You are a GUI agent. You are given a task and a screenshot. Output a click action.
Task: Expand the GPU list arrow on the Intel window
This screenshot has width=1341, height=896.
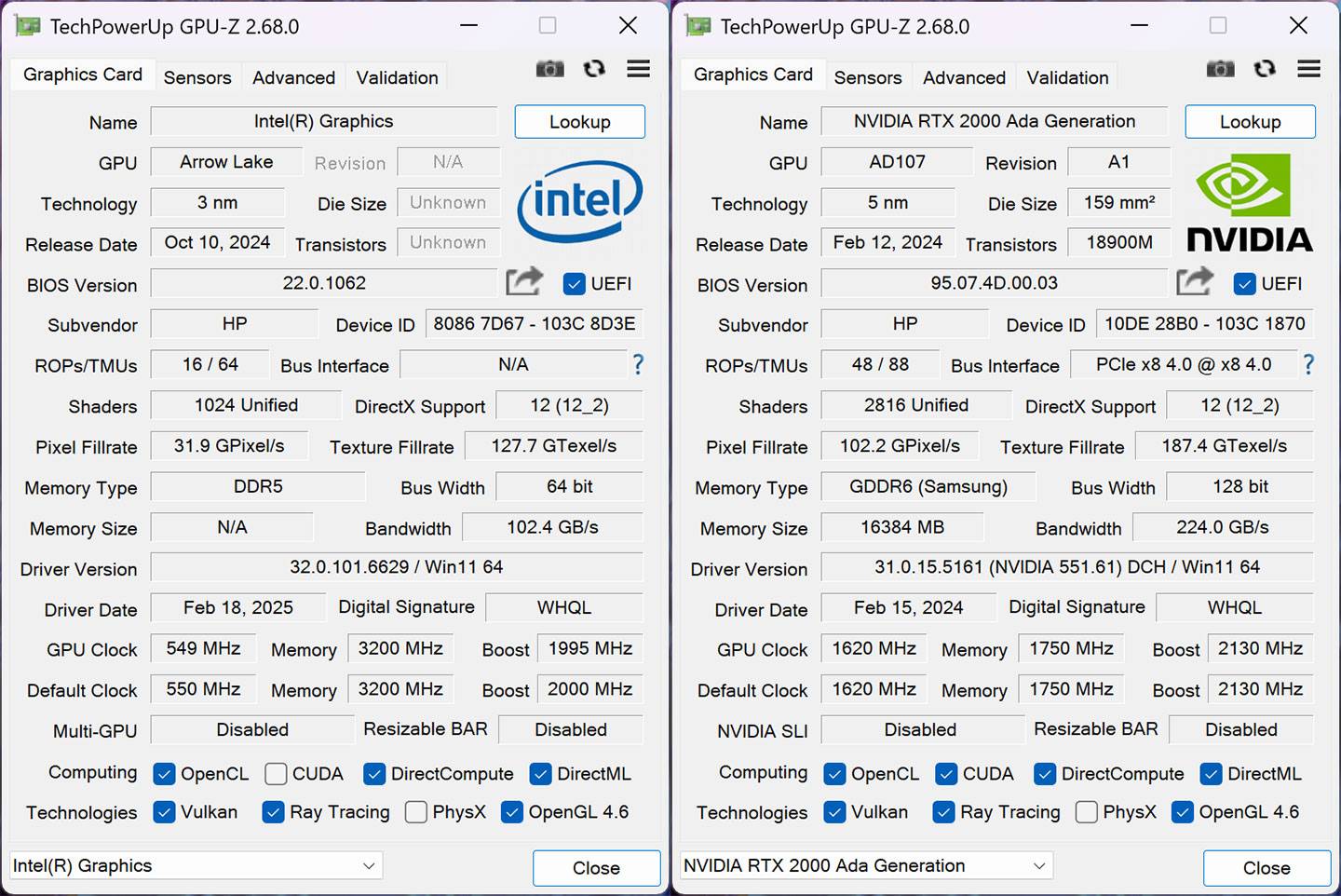369,865
